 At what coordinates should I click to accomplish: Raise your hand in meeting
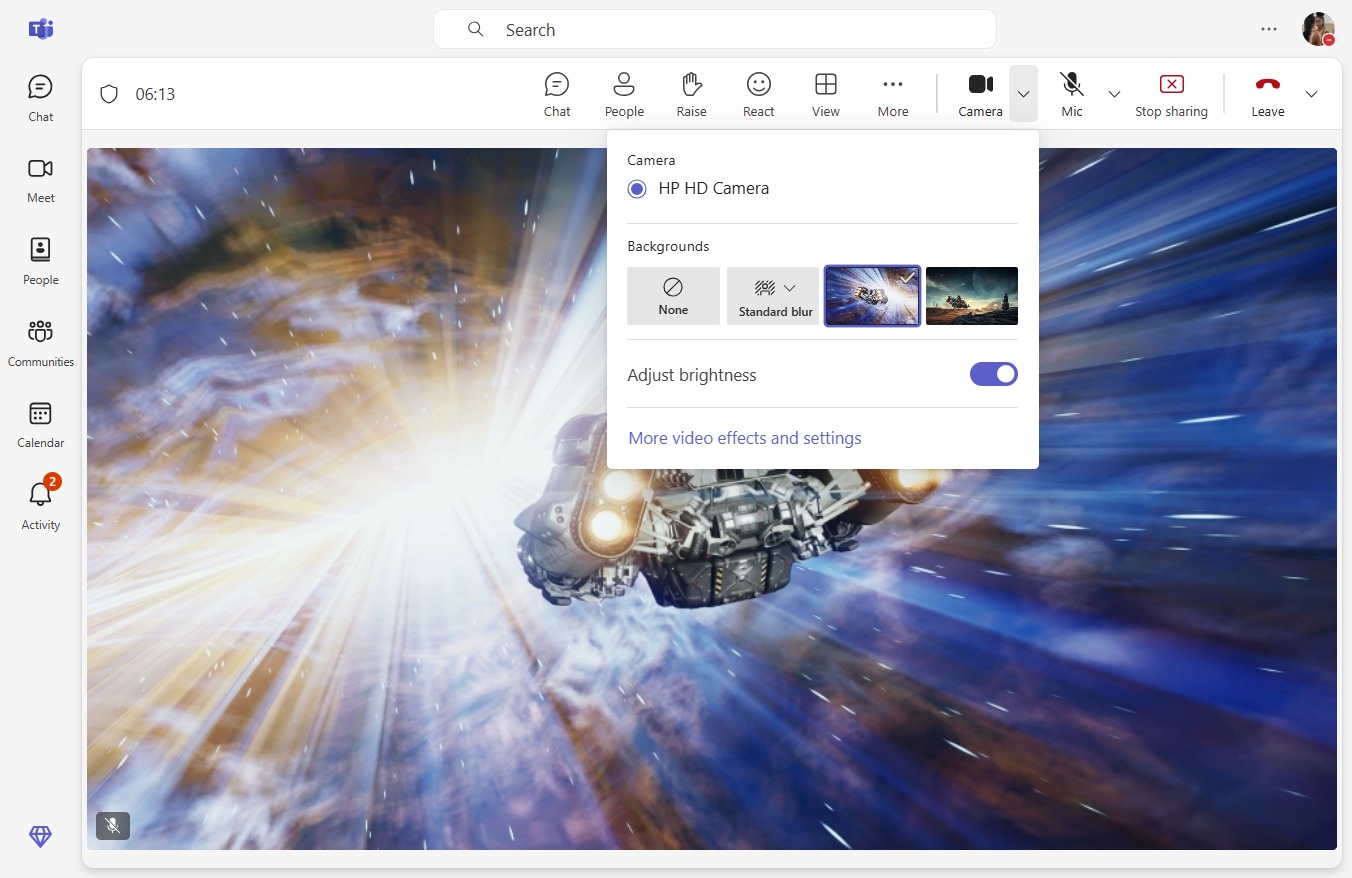coord(691,95)
